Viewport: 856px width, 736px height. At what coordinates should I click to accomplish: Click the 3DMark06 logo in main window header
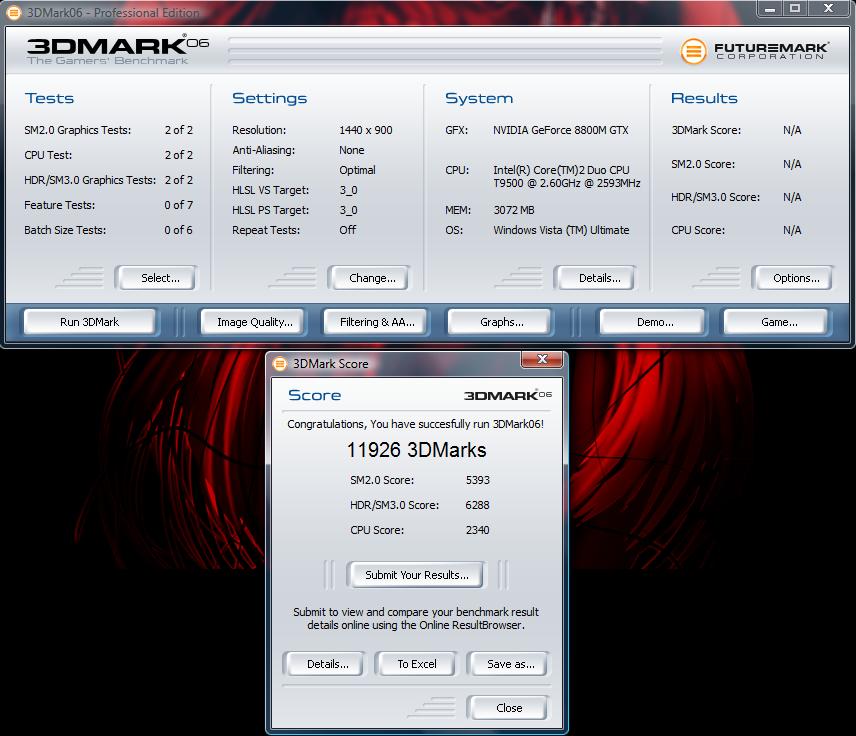point(117,50)
